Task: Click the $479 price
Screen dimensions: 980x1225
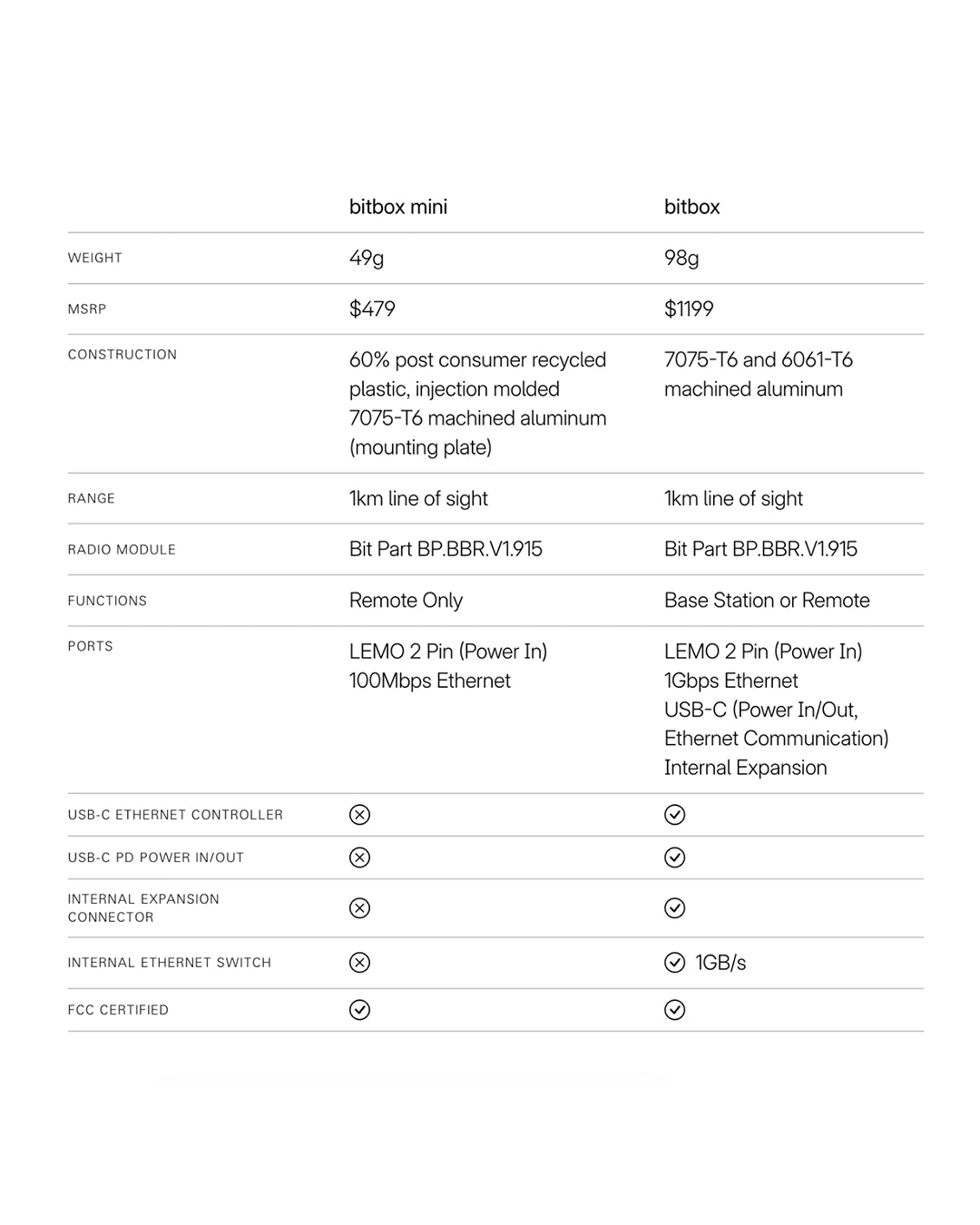Action: (x=372, y=309)
